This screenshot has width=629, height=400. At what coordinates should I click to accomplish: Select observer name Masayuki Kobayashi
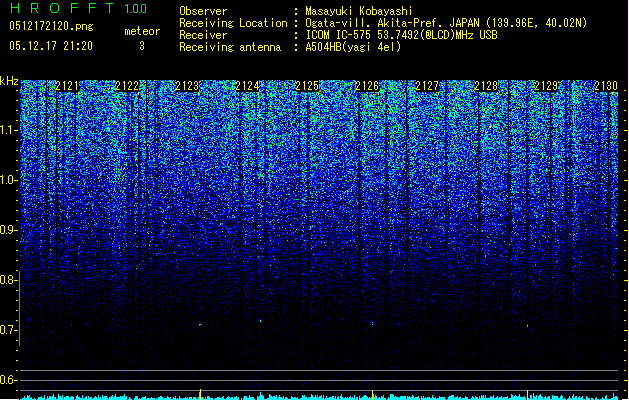[x=359, y=11]
